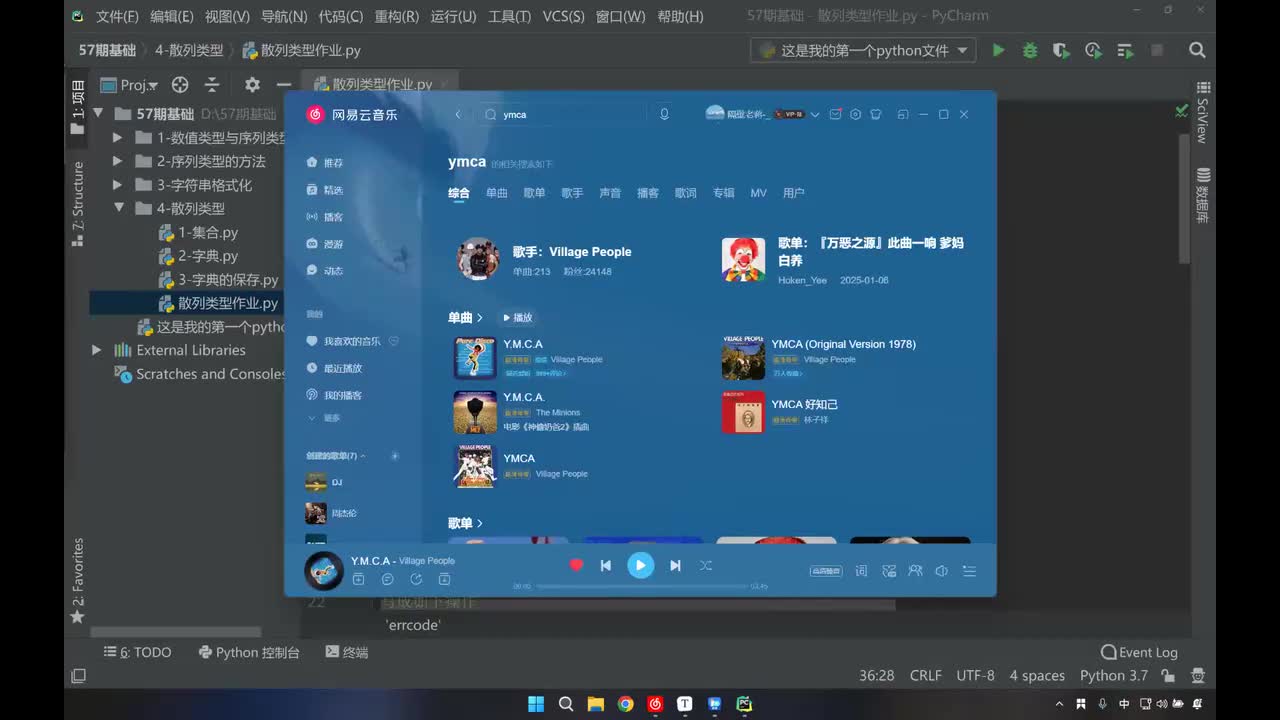Screen dimensions: 1280x720
Task: Expand the External Libraries node
Action: (x=97, y=350)
